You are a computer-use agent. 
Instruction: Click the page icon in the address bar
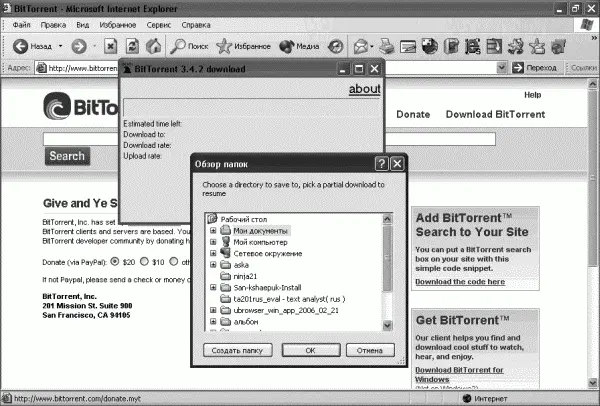click(41, 68)
